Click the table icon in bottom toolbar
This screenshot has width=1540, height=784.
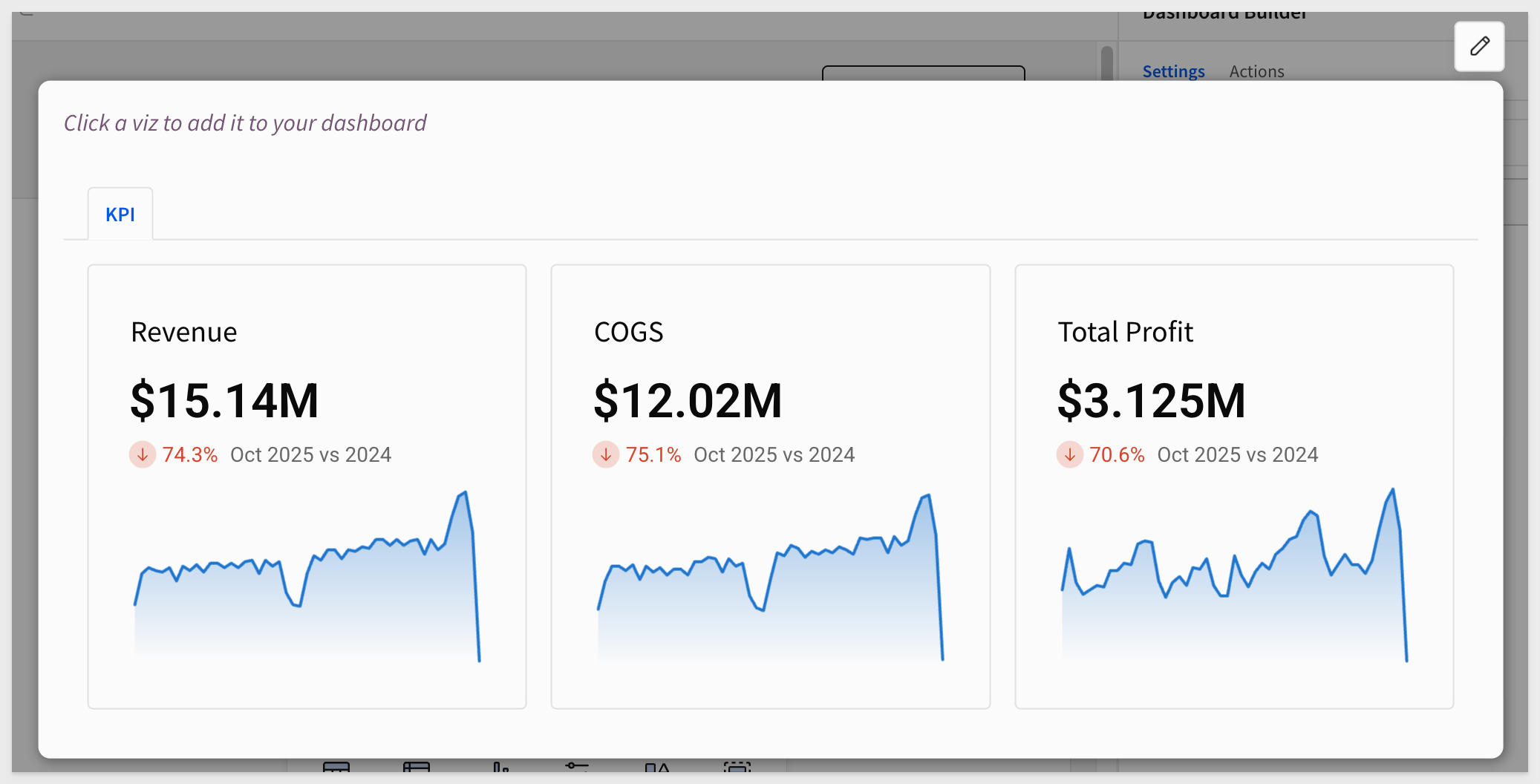pyautogui.click(x=336, y=766)
